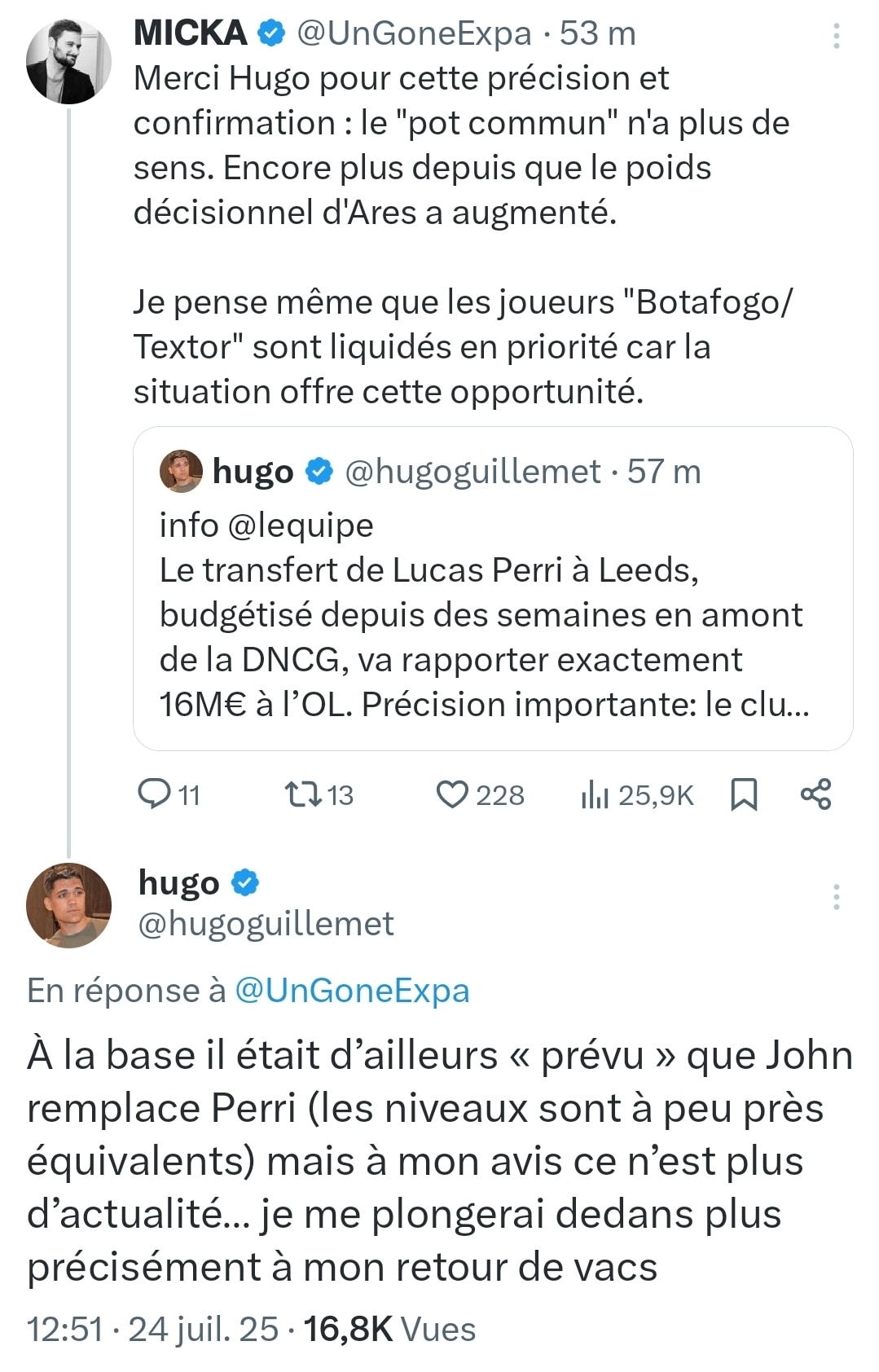
Task: View analytics showing 25,9K views
Action: point(637,794)
